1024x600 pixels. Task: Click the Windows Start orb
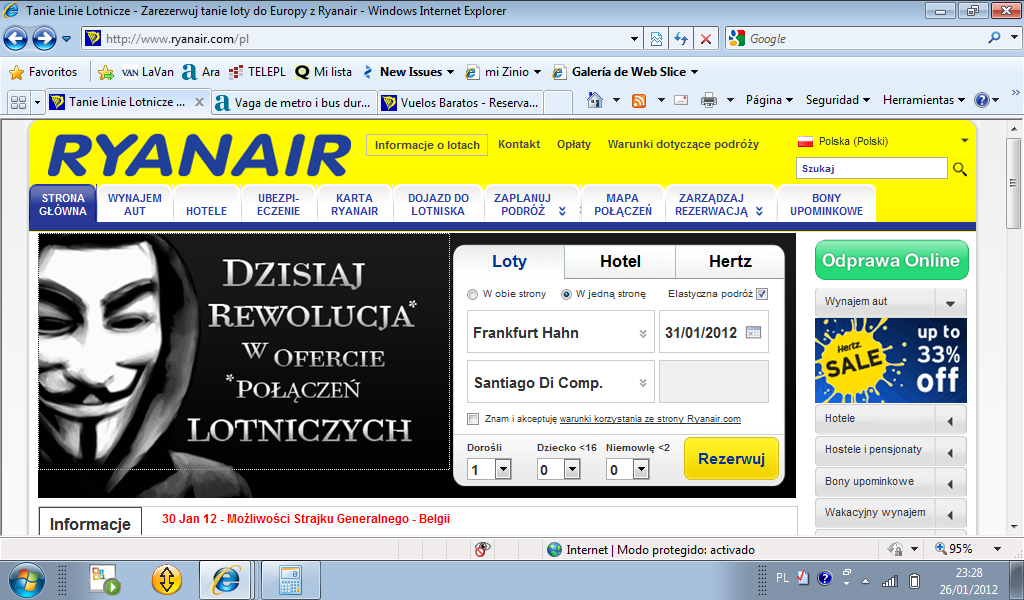27,580
